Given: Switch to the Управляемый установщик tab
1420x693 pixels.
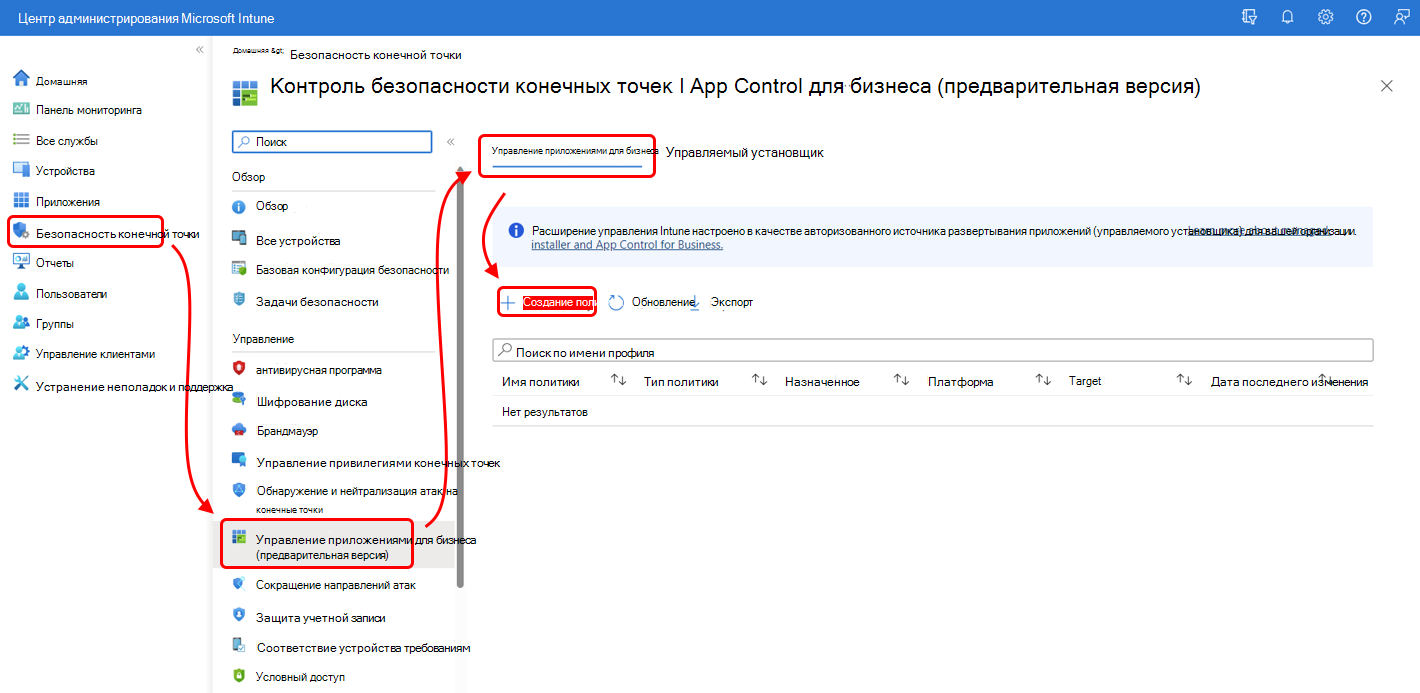Looking at the screenshot, I should tap(745, 152).
